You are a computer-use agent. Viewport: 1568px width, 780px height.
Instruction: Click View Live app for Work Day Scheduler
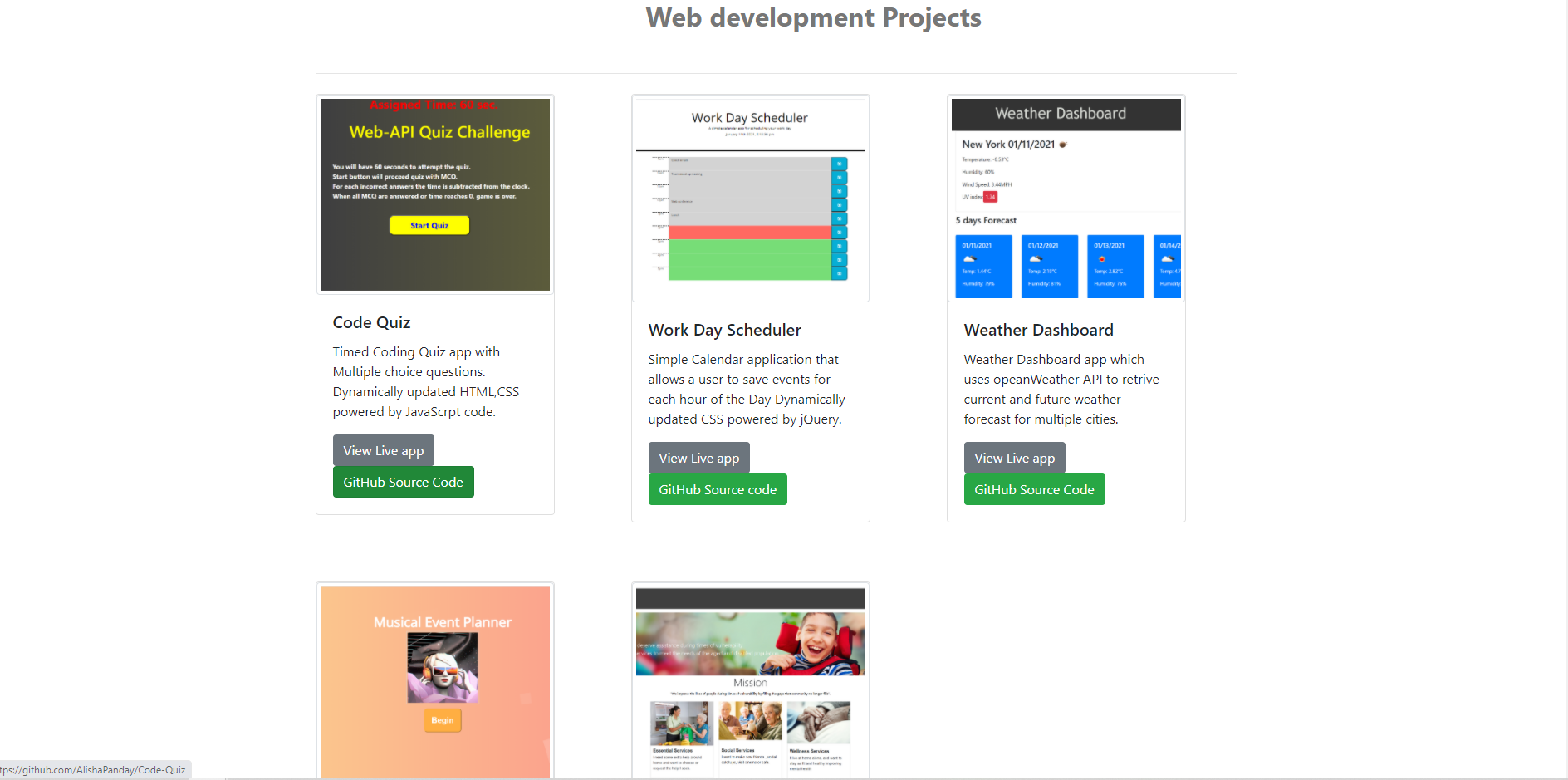698,458
